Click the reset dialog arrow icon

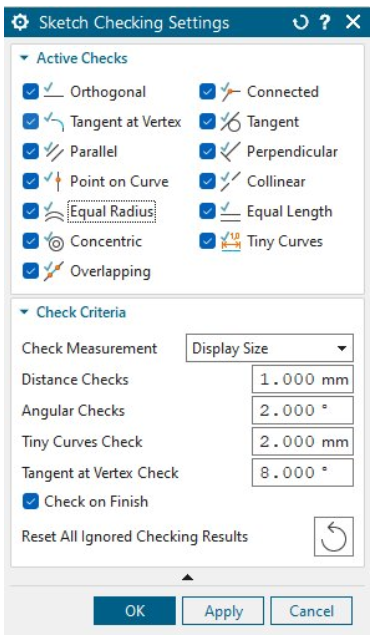tap(300, 22)
